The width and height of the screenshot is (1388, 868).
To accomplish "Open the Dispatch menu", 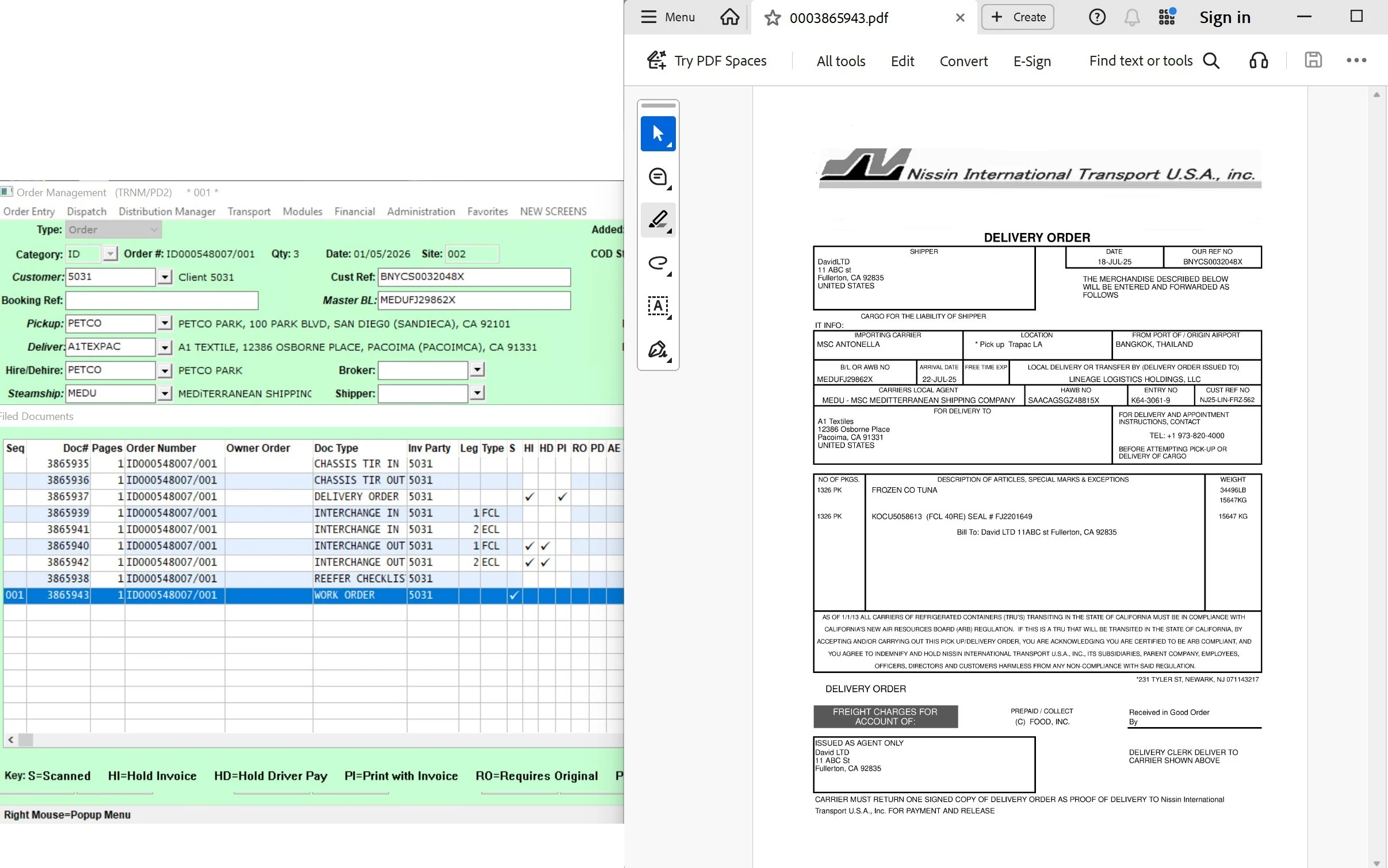I will 86,211.
